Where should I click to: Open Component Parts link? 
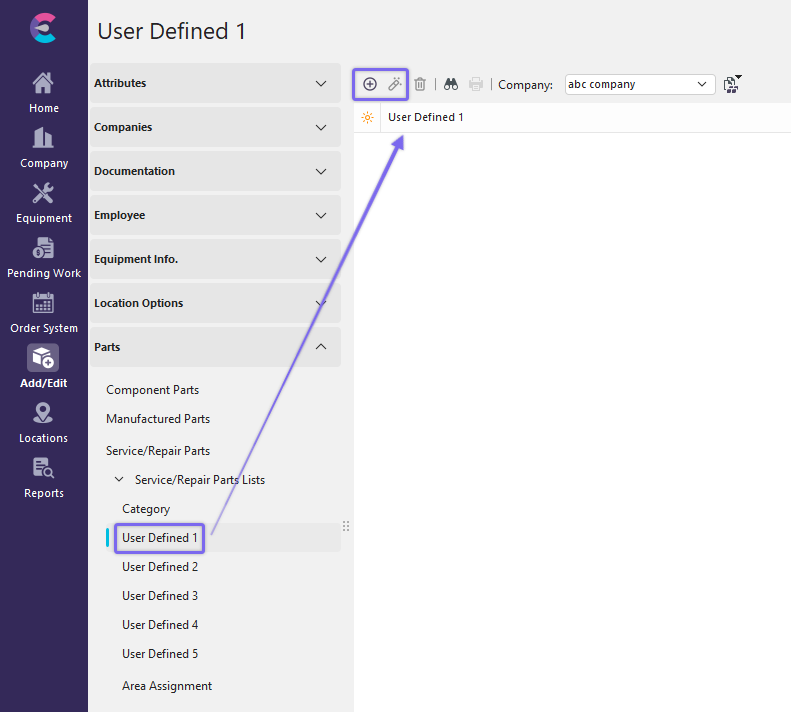pos(152,390)
